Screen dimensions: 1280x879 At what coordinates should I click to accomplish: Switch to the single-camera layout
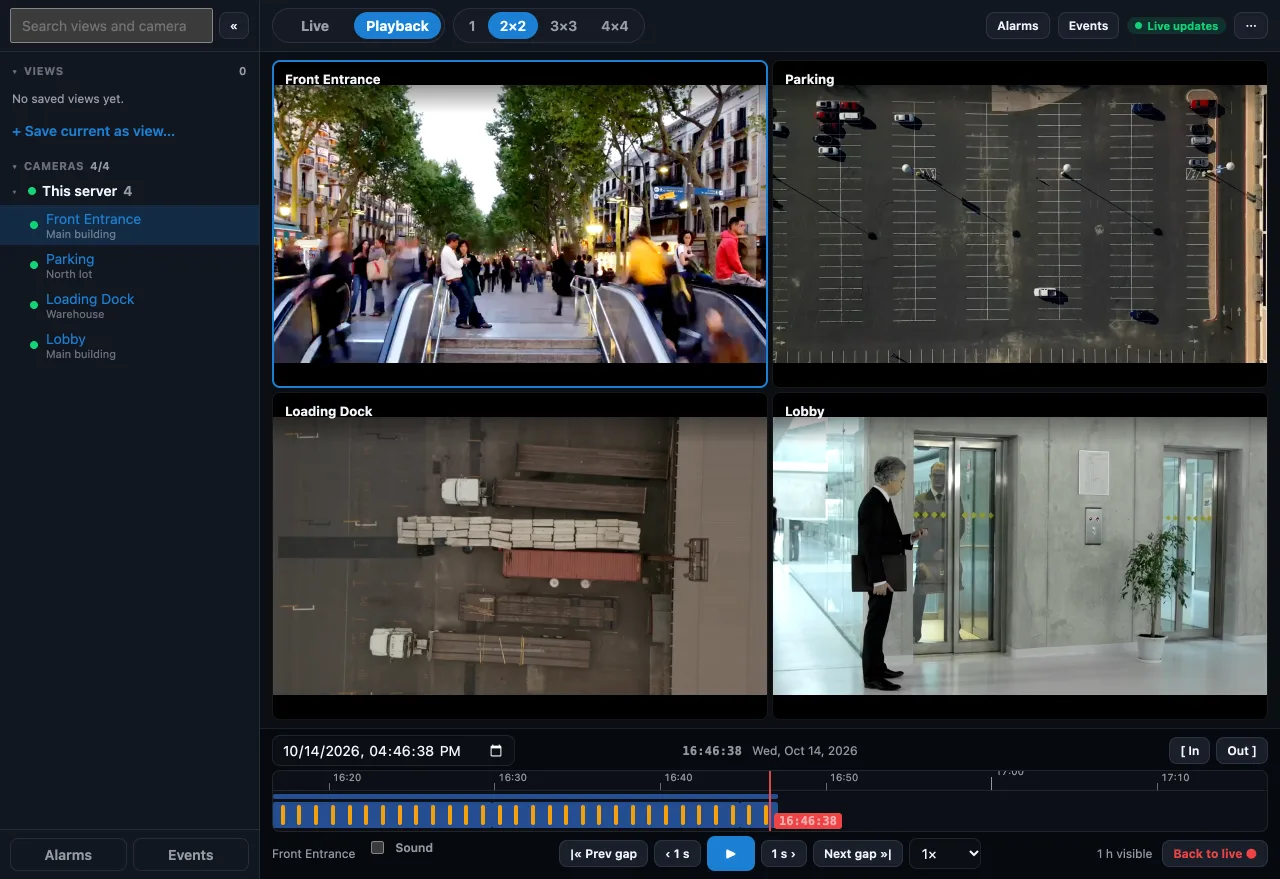[472, 26]
